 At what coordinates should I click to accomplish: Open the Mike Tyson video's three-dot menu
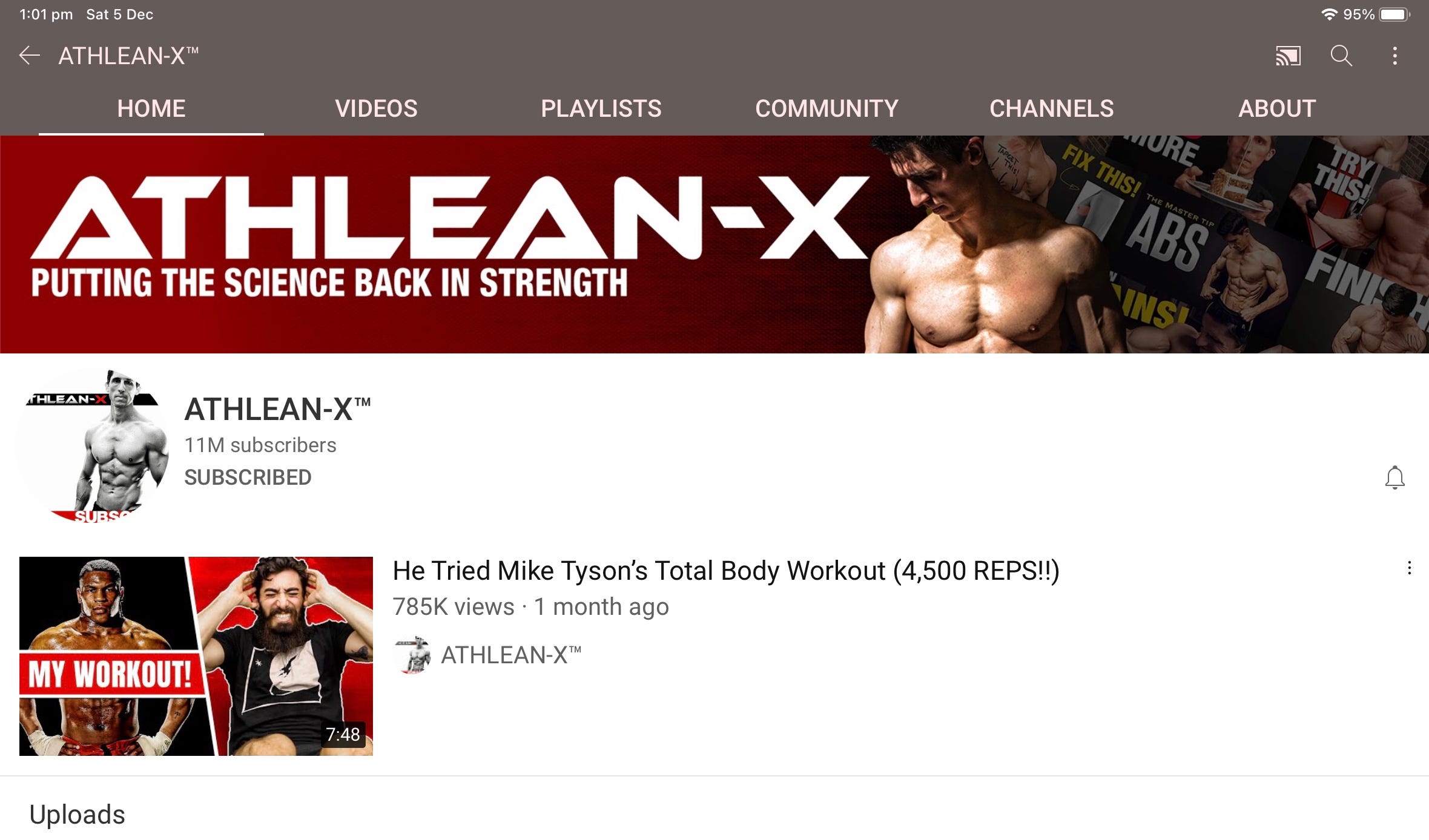coord(1409,568)
